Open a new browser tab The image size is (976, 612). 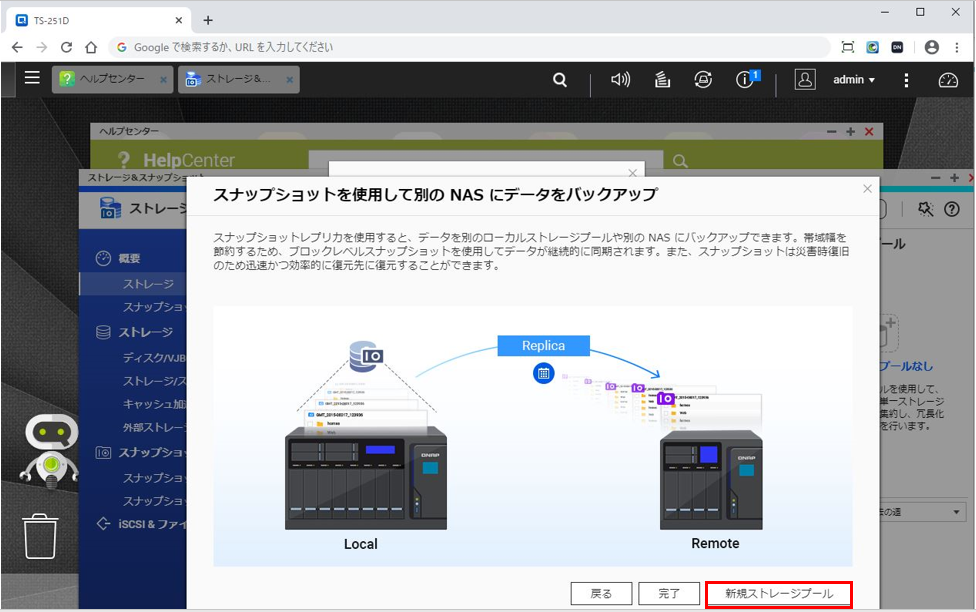[x=208, y=20]
